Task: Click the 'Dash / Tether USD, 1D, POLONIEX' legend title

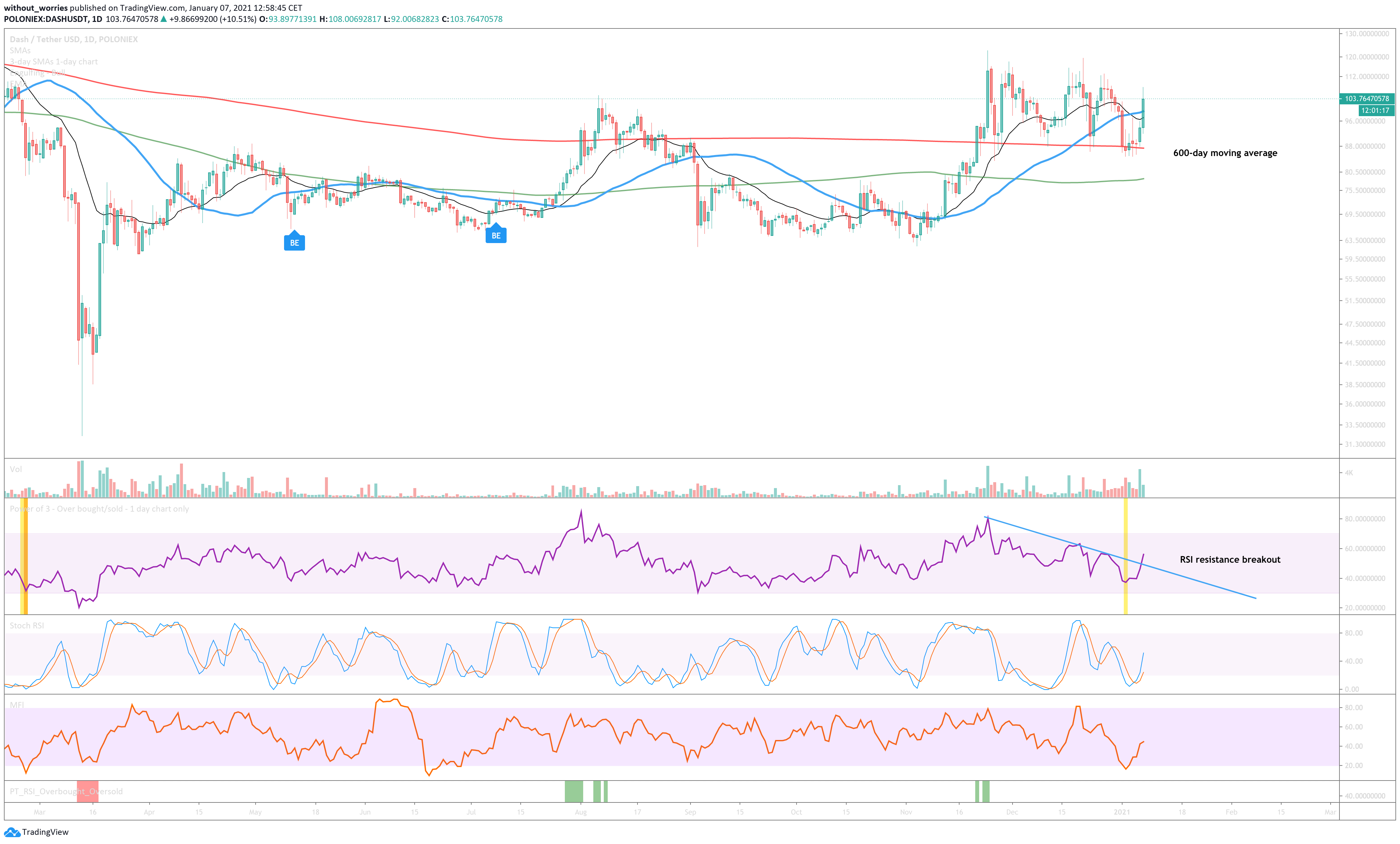Action: point(74,39)
